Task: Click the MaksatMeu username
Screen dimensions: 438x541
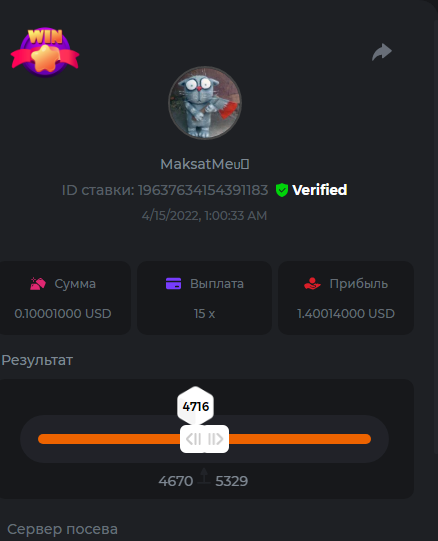Action: (x=205, y=164)
